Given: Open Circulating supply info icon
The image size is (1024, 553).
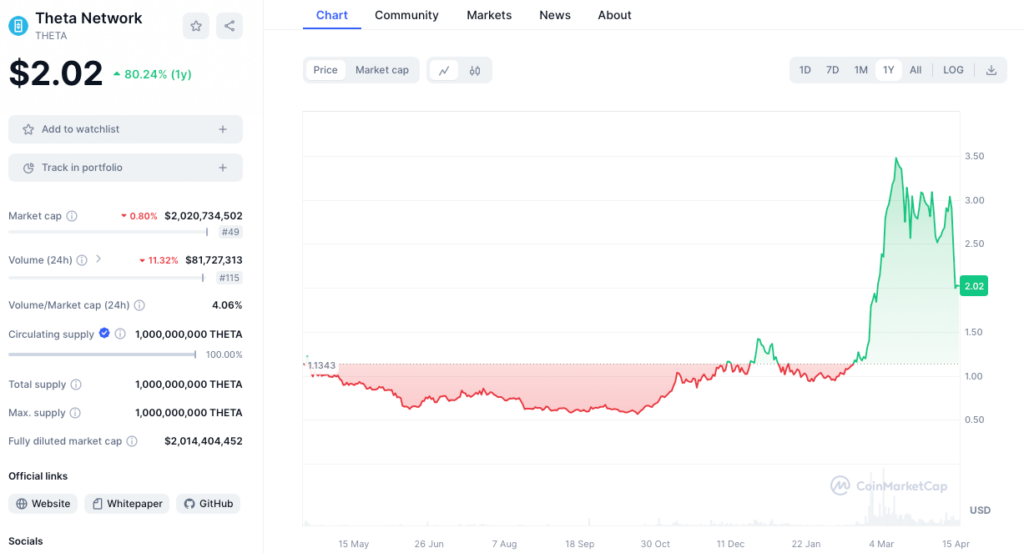Looking at the screenshot, I should 120,334.
